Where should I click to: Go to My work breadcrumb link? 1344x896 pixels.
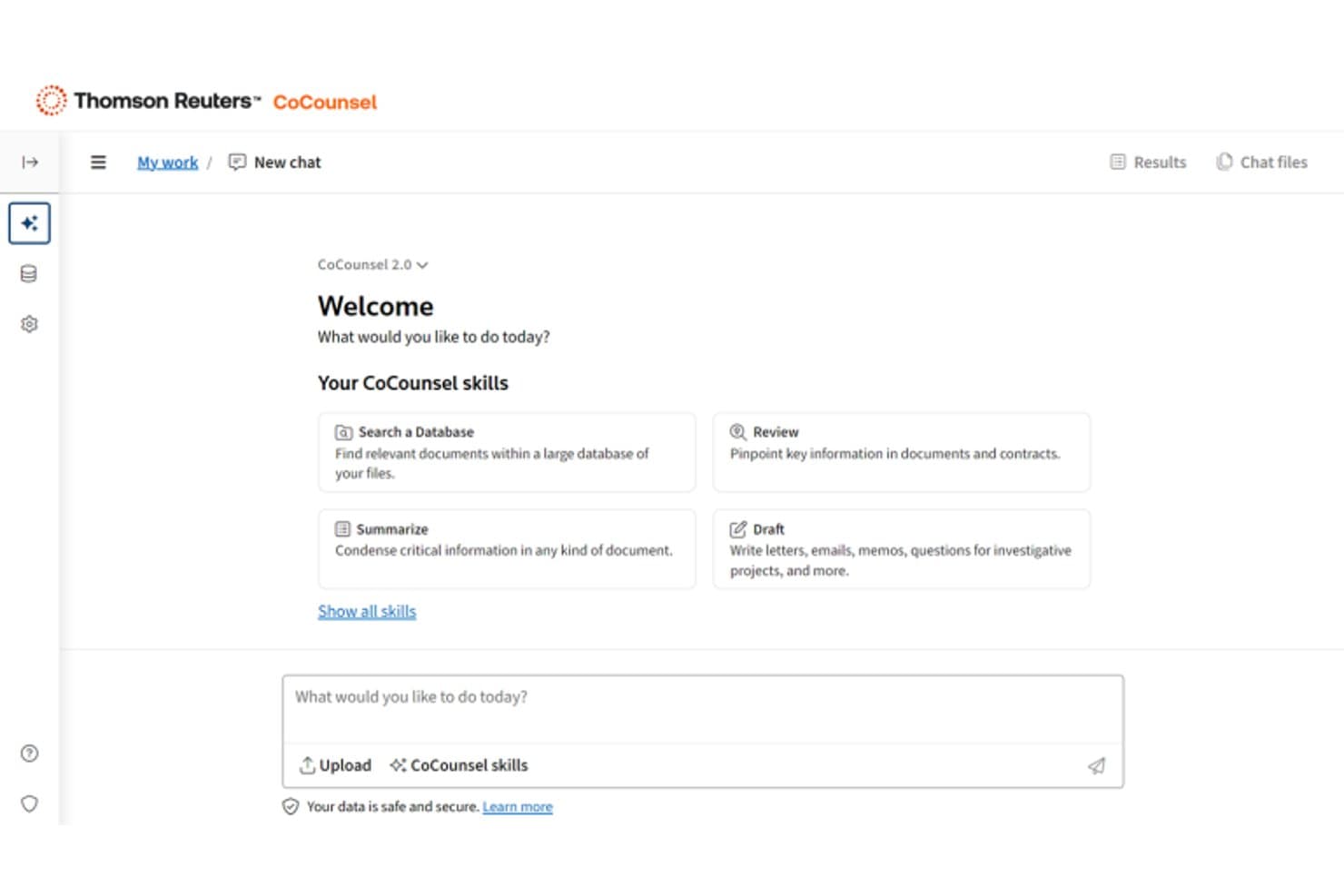point(167,162)
